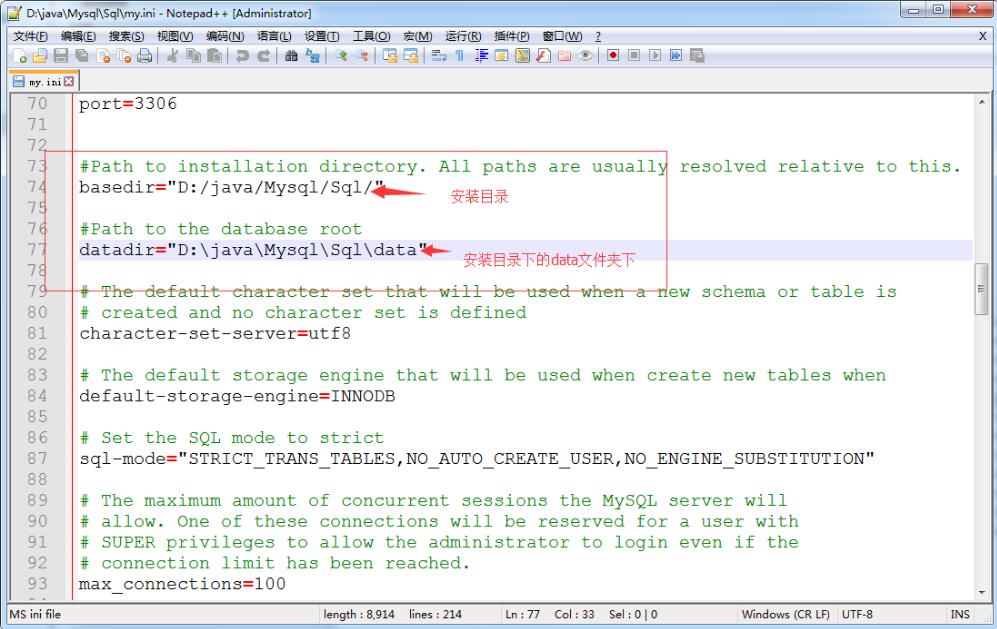Open the 文件(F) menu
This screenshot has height=629, width=997.
coord(30,36)
